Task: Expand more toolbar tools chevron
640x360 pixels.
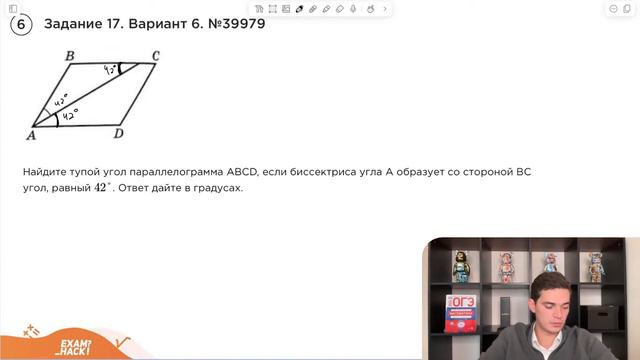Action: coord(385,9)
